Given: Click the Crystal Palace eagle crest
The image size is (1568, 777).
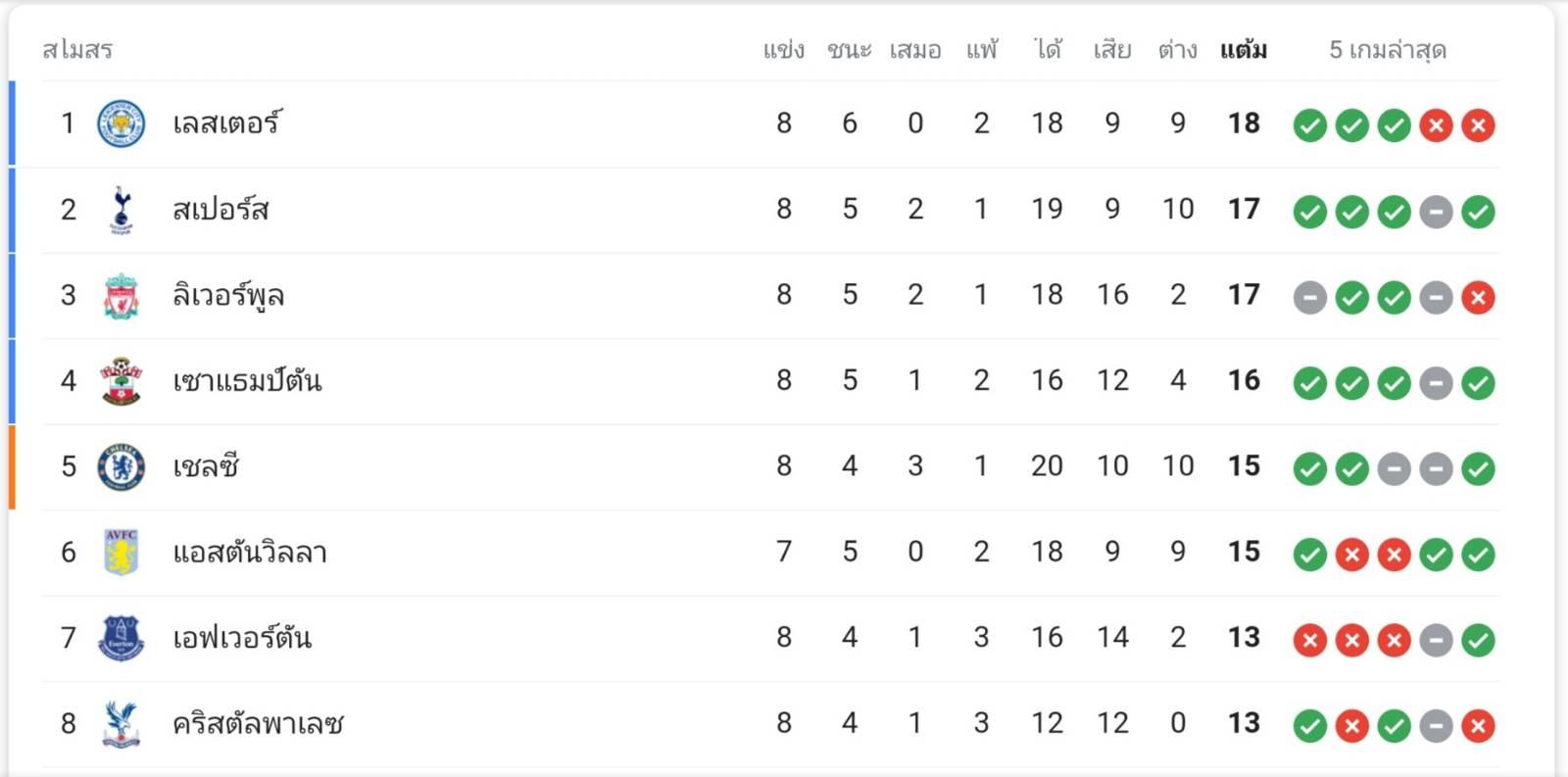Looking at the screenshot, I should coord(122,724).
